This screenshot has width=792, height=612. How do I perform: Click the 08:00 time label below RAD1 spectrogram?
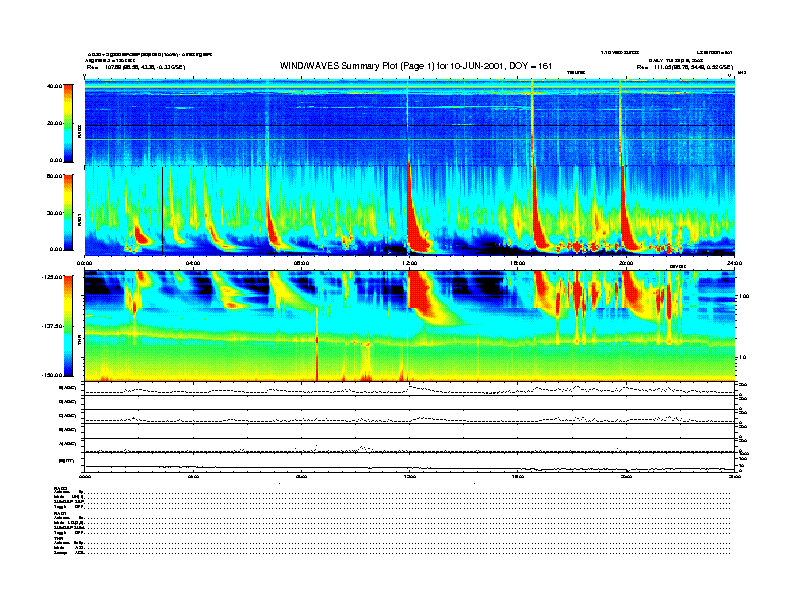(302, 263)
